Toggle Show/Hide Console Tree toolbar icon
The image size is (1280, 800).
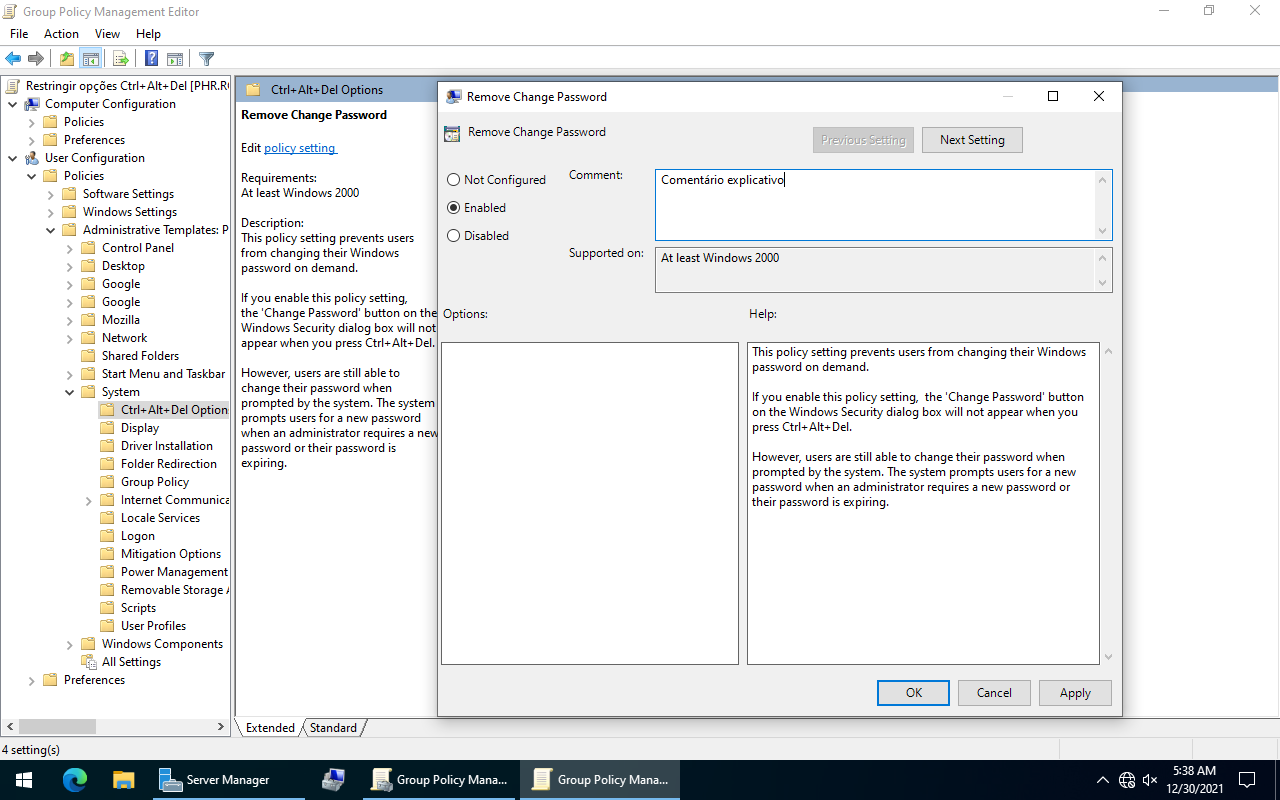(91, 59)
